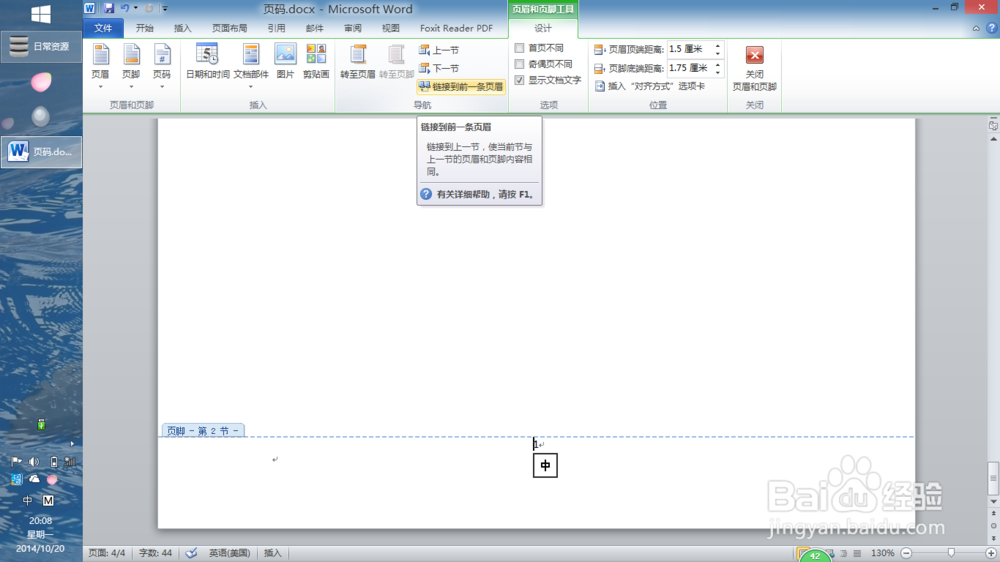Image resolution: width=1000 pixels, height=562 pixels.
Task: Uncheck 显示文档文字 checkbox
Action: click(519, 80)
